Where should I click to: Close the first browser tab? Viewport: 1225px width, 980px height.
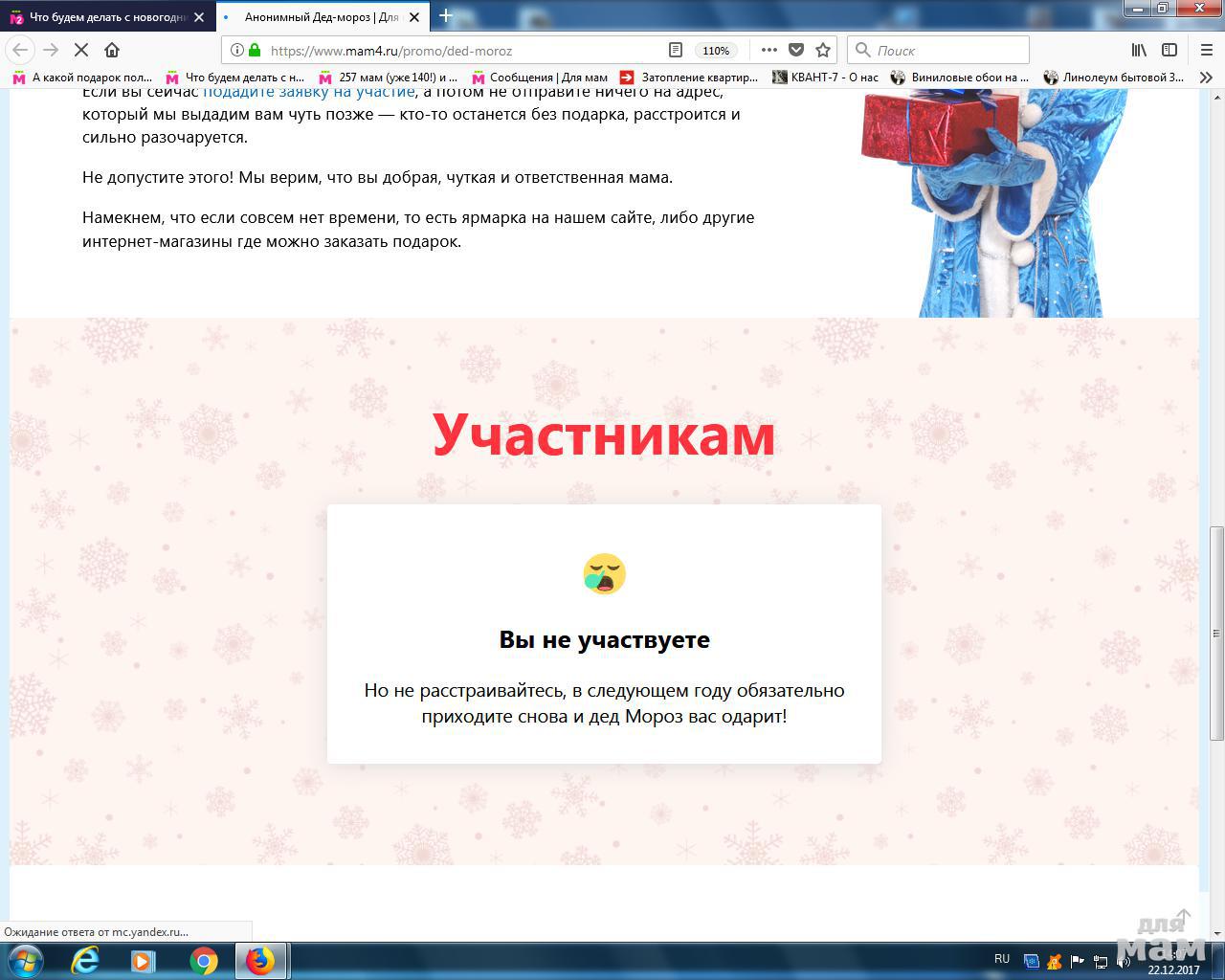click(199, 17)
